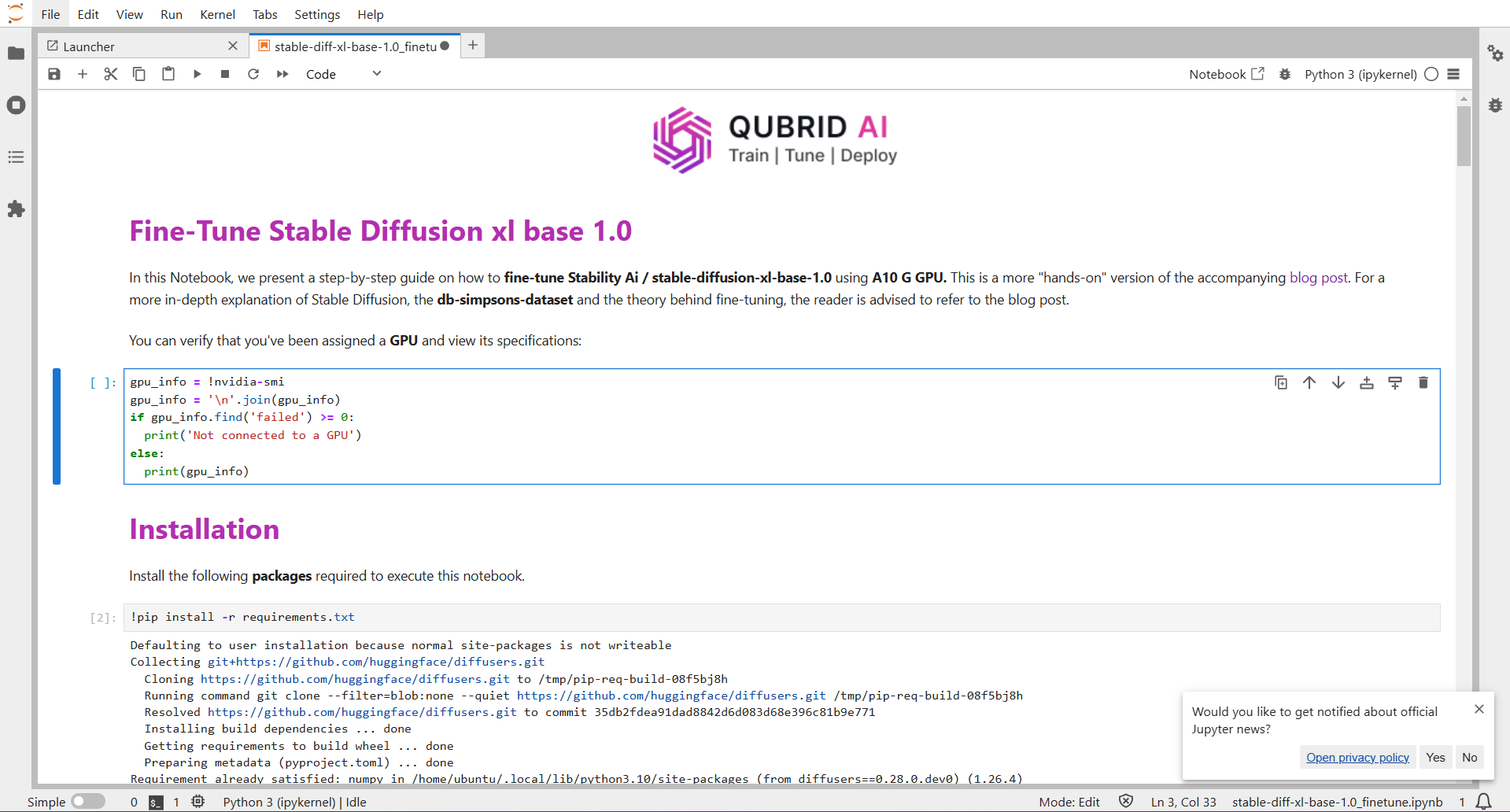Screen dimensions: 1510x812
Task: Click Python 3 (ipykernel) | Idle status
Action: coord(295,802)
